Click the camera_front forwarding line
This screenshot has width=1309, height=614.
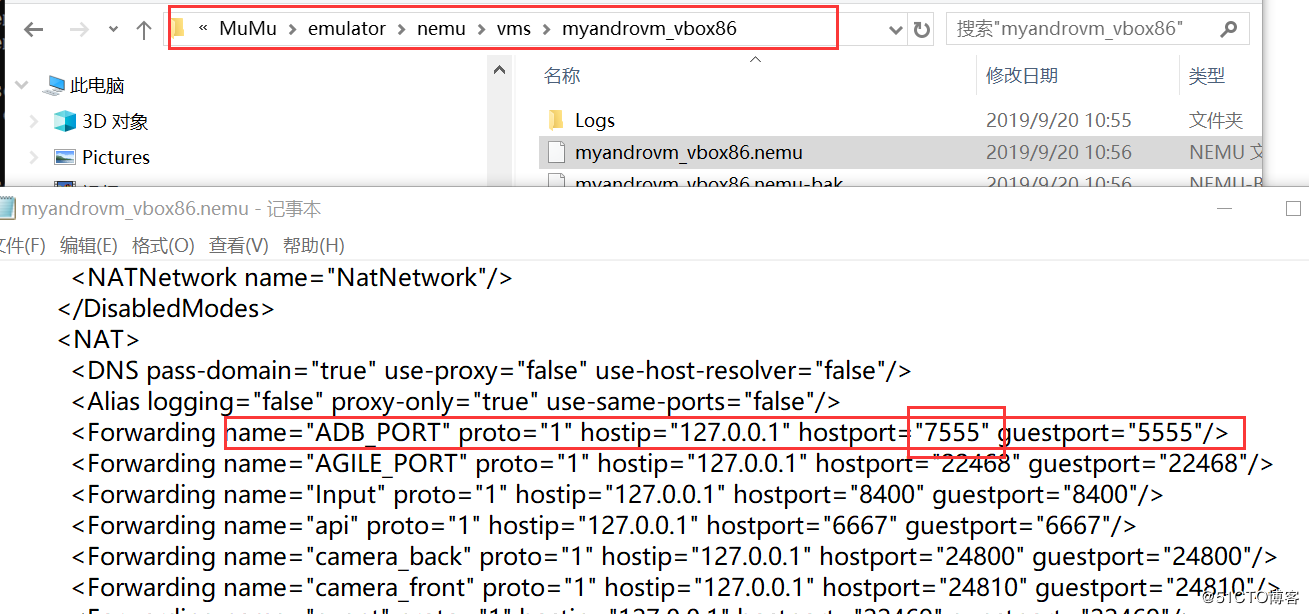676,588
